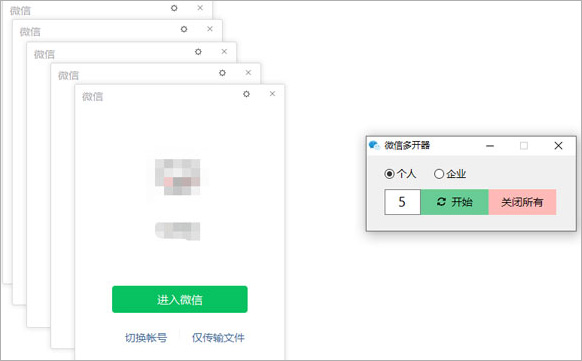582x361 pixels.
Task: Minimize the 微信多开器 window
Action: [490, 146]
